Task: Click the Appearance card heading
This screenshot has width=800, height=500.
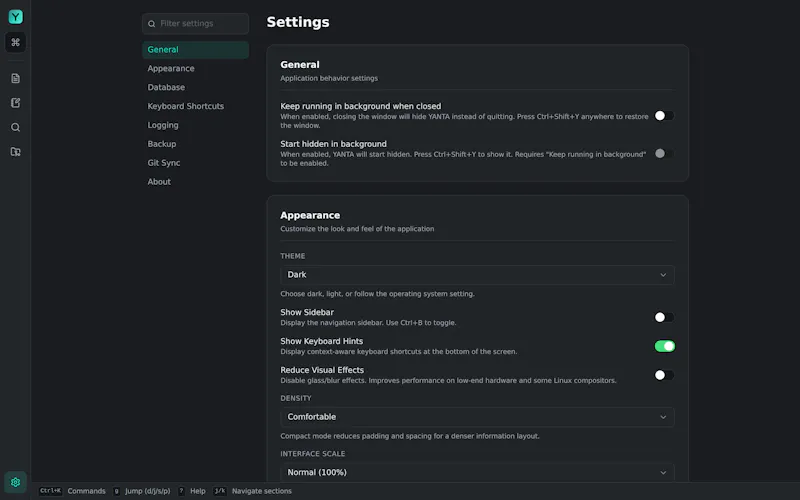Action: pyautogui.click(x=310, y=215)
